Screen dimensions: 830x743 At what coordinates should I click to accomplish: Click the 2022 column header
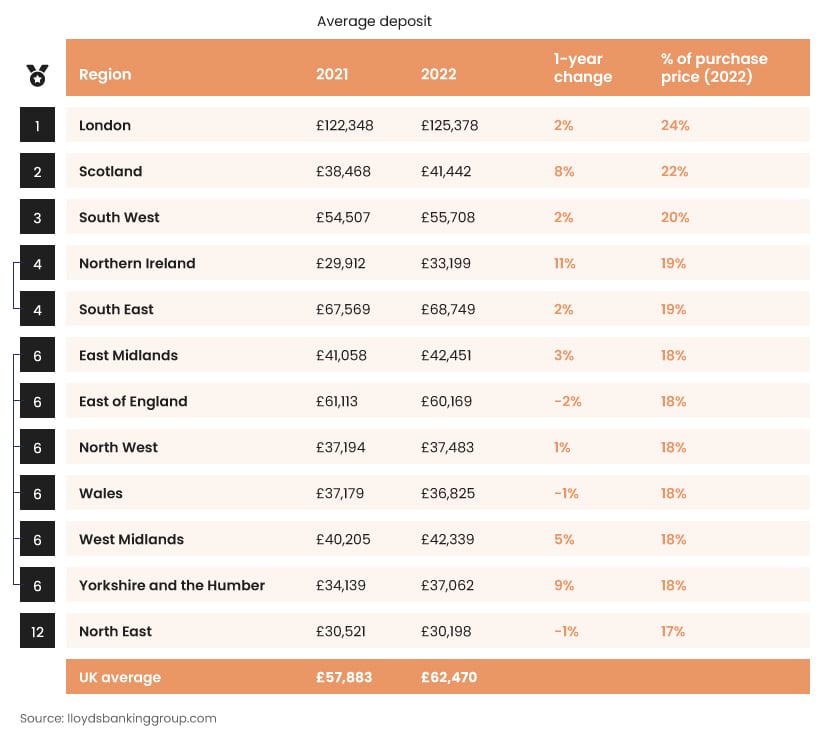pos(438,74)
